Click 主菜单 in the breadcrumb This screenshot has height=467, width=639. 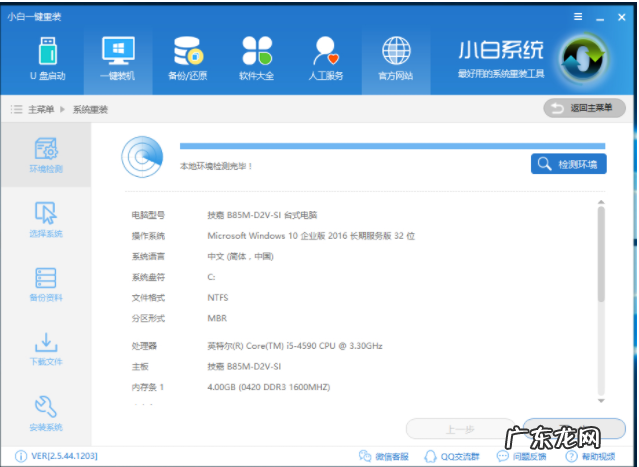[x=40, y=109]
